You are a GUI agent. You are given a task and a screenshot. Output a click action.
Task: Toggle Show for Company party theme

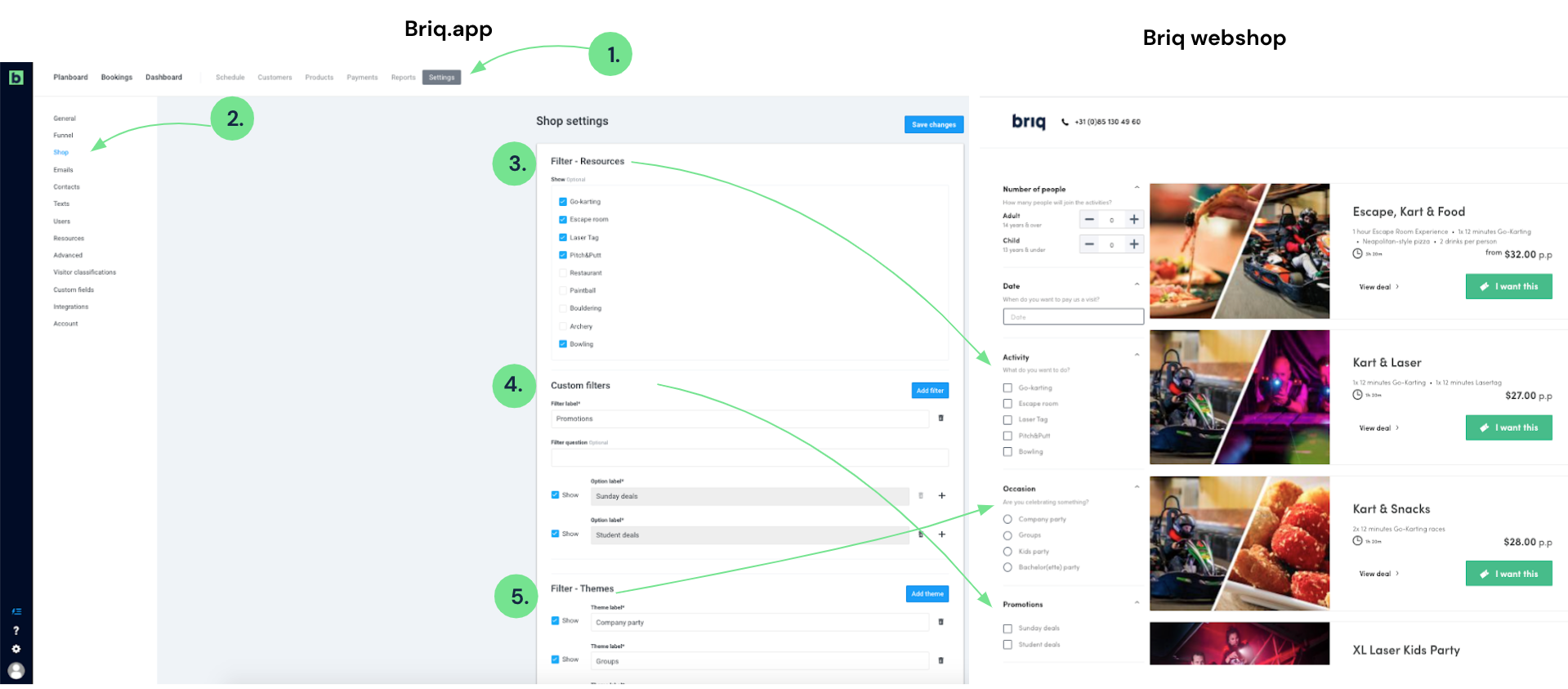[x=555, y=620]
